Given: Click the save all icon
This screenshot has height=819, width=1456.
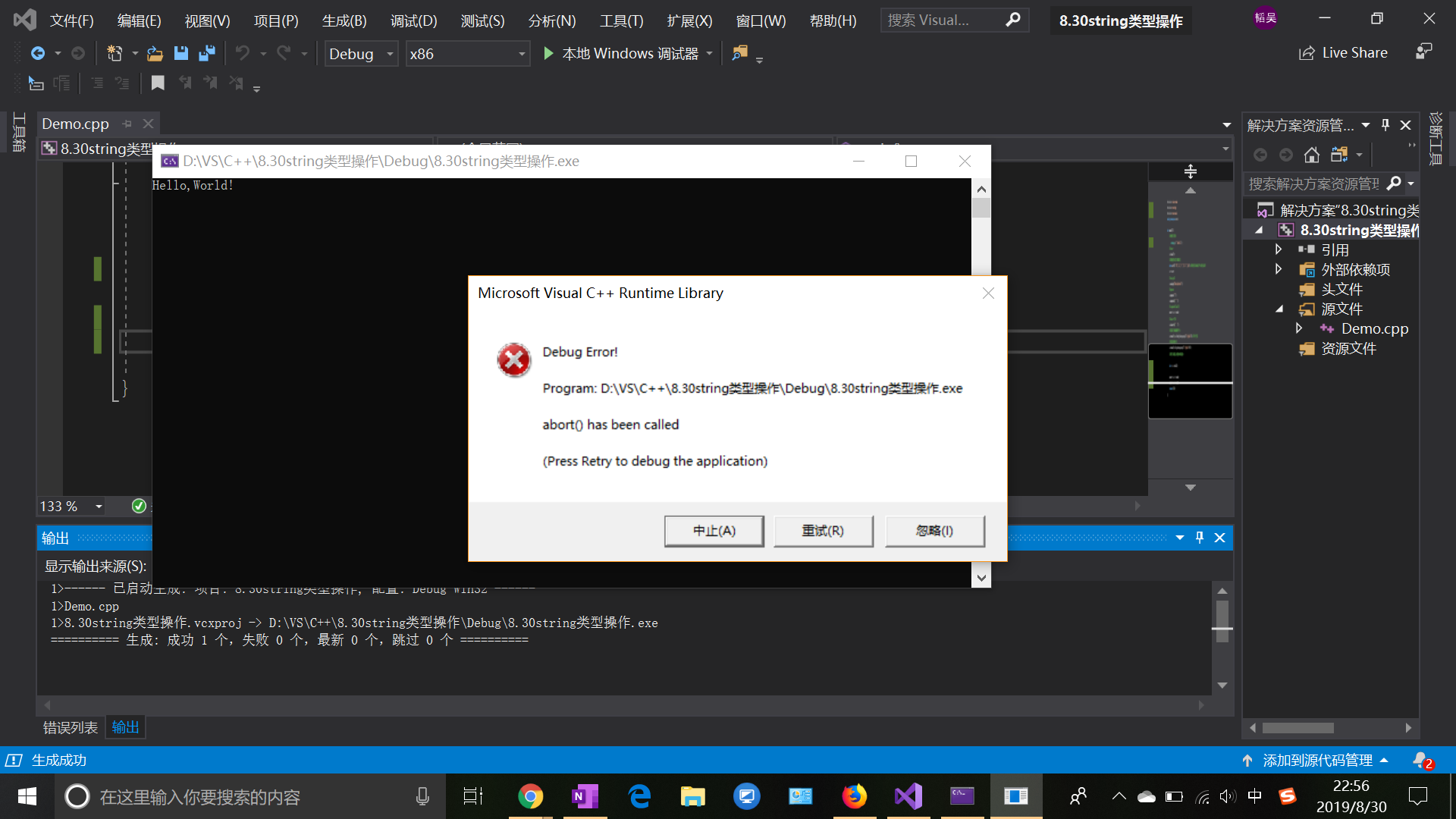Looking at the screenshot, I should coord(206,53).
